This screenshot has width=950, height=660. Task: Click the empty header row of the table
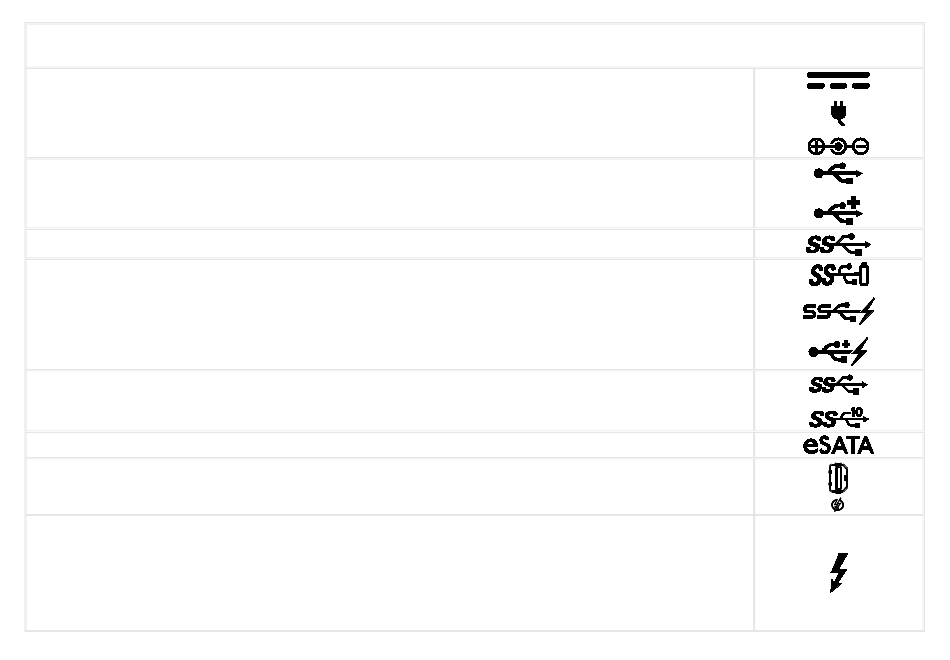point(474,45)
